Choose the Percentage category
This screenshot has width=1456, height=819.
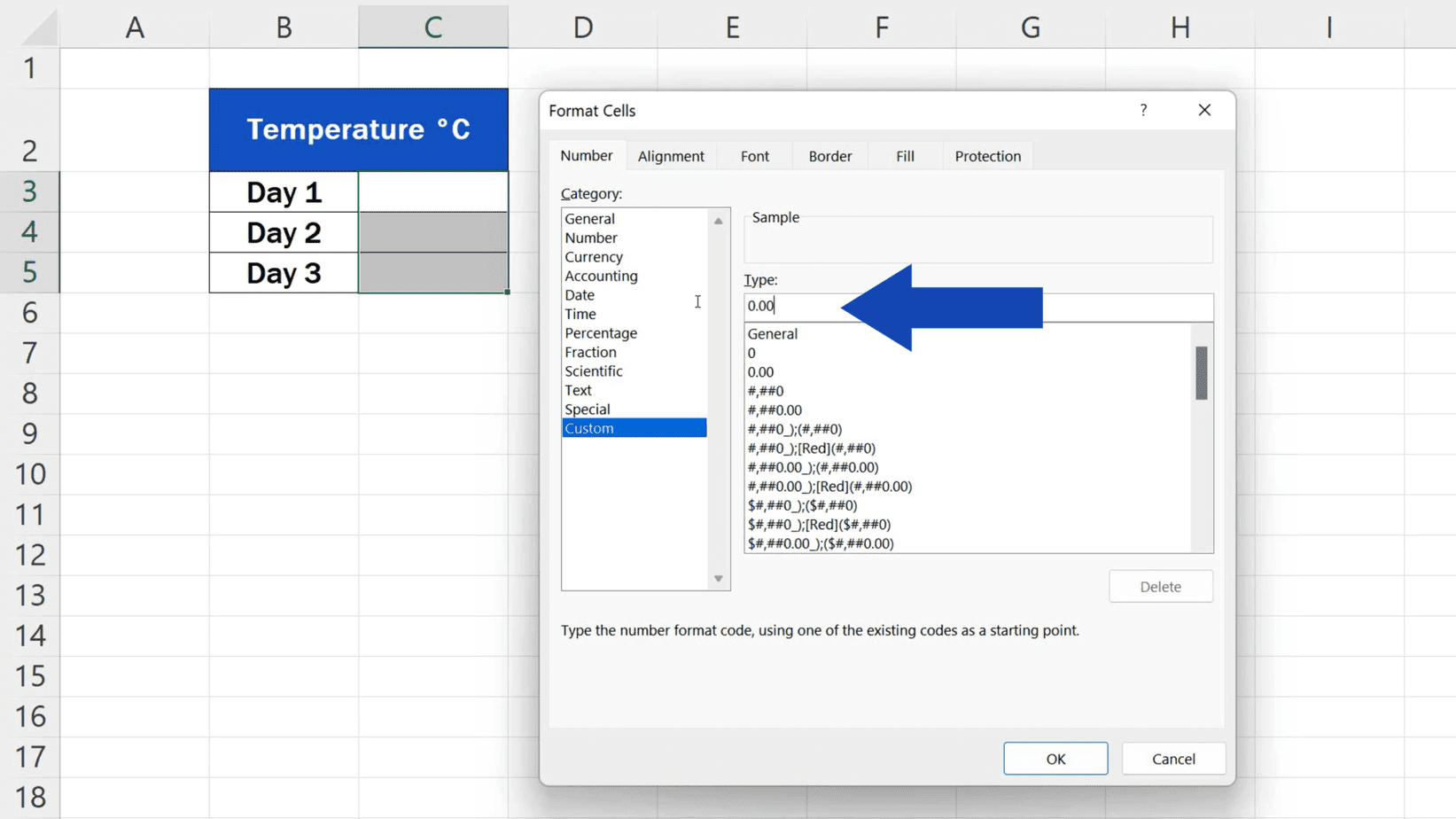click(x=601, y=332)
